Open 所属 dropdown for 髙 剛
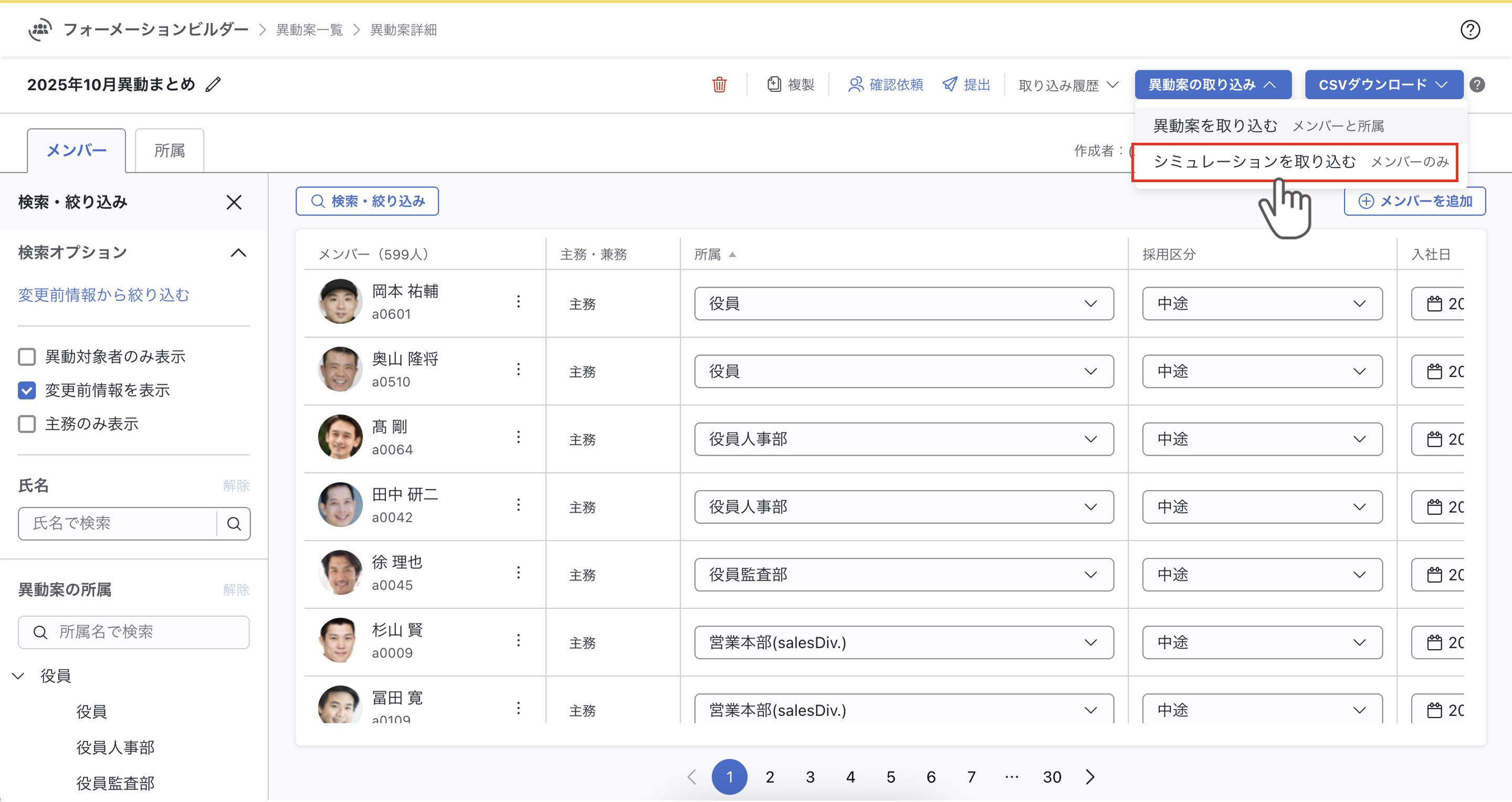The image size is (1512, 802). (x=904, y=439)
